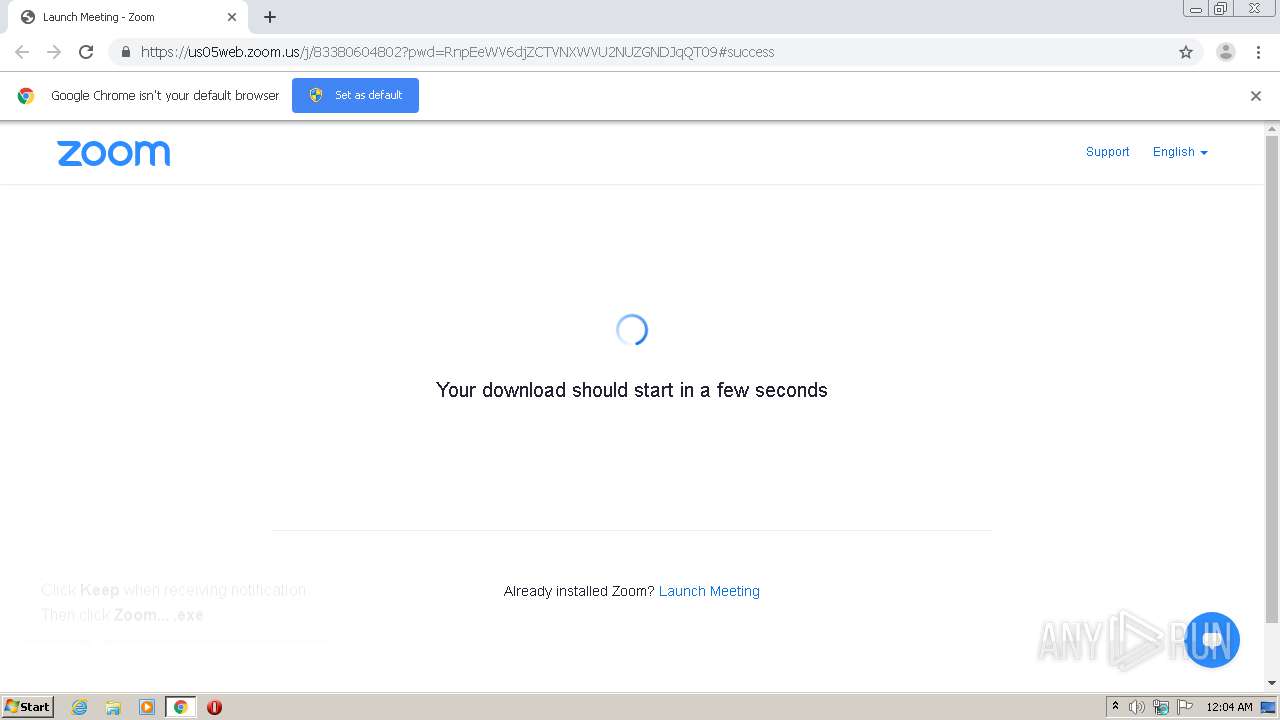Image resolution: width=1280 pixels, height=720 pixels.
Task: Show hidden tray icons arrow
Action: (x=1115, y=707)
